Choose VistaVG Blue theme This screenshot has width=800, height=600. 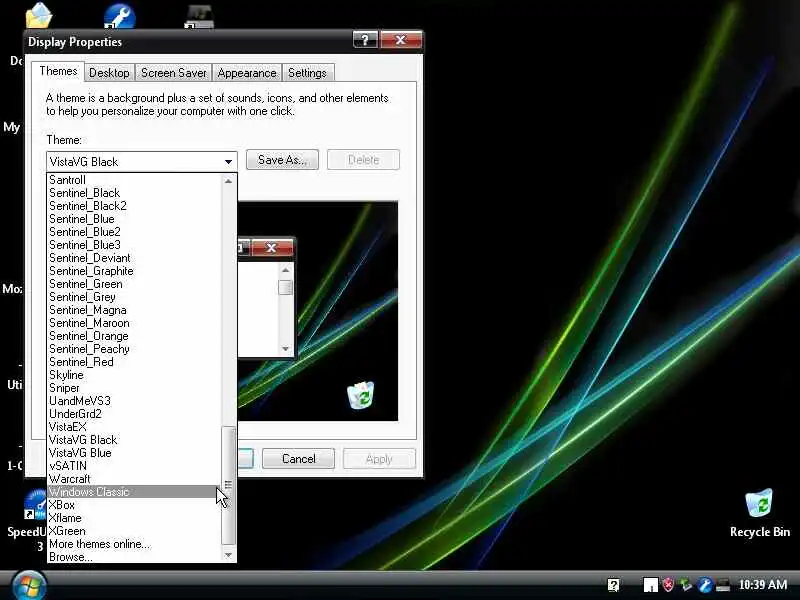[x=135, y=453]
